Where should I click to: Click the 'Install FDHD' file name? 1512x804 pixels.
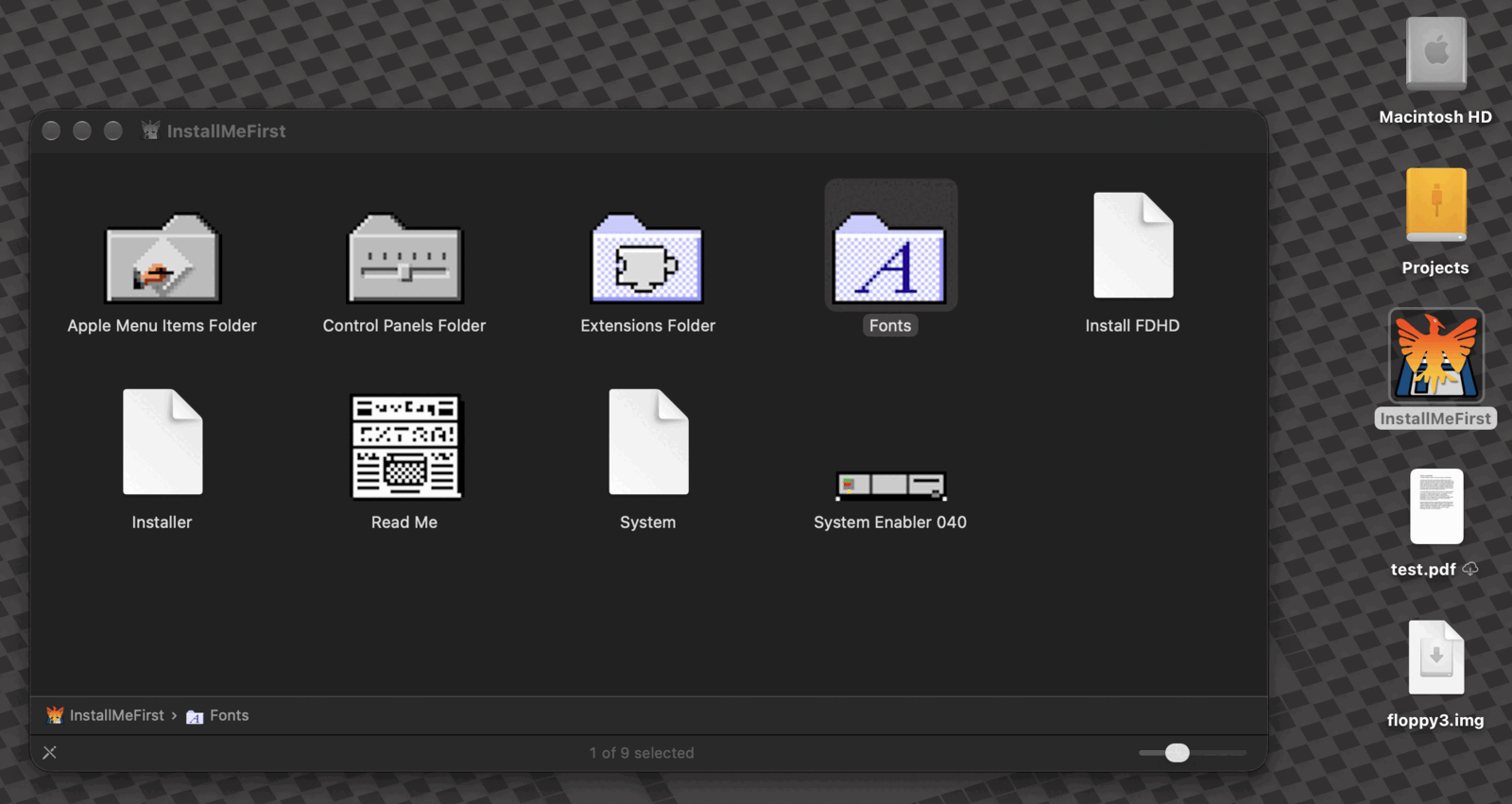(x=1132, y=326)
